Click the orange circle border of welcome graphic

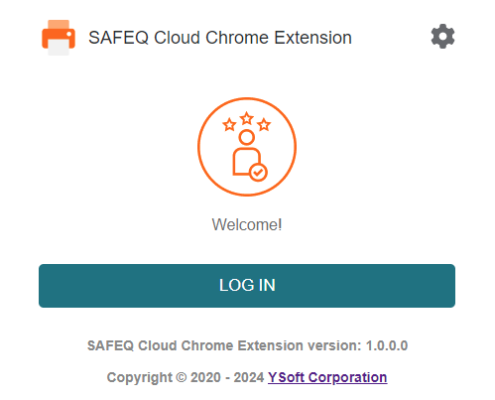pyautogui.click(x=247, y=98)
